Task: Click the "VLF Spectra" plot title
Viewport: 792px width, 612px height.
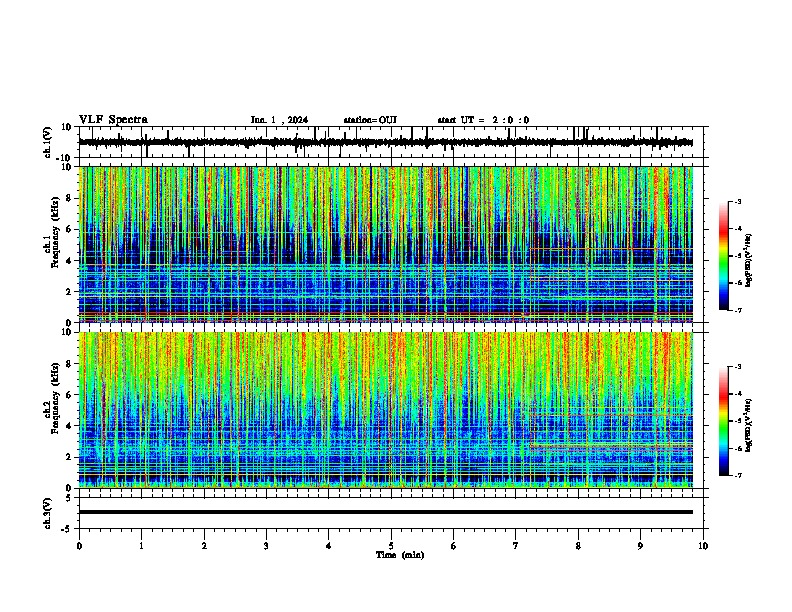Action: click(113, 120)
